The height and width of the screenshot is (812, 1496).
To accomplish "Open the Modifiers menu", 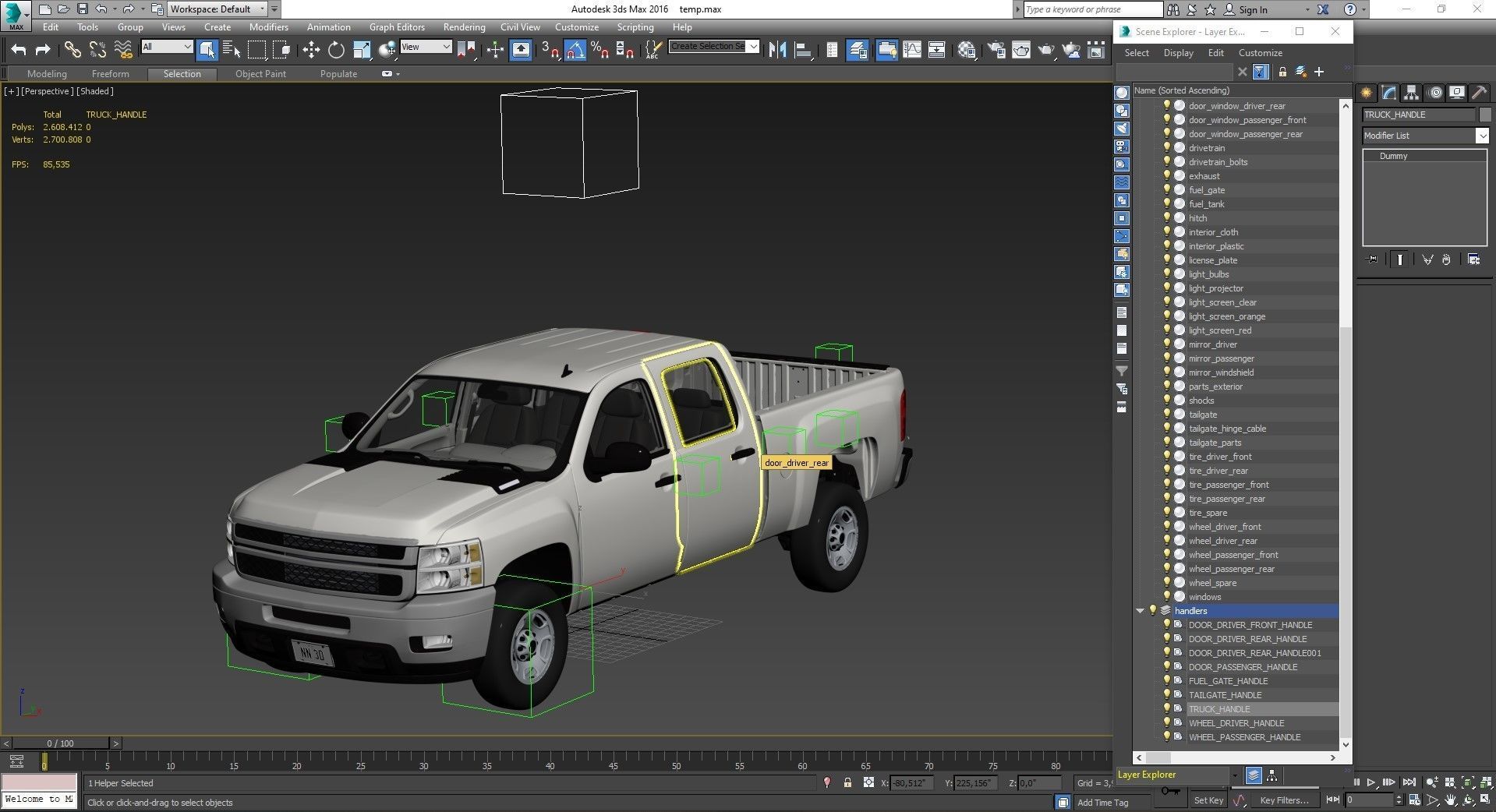I will point(268,27).
